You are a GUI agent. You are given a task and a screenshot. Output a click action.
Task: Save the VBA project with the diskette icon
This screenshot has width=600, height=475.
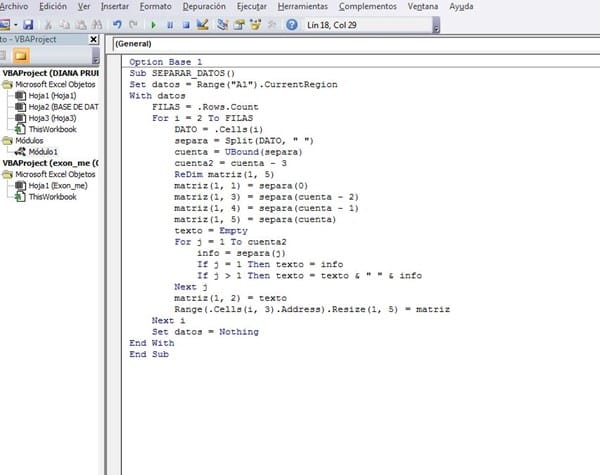pyautogui.click(x=28, y=23)
